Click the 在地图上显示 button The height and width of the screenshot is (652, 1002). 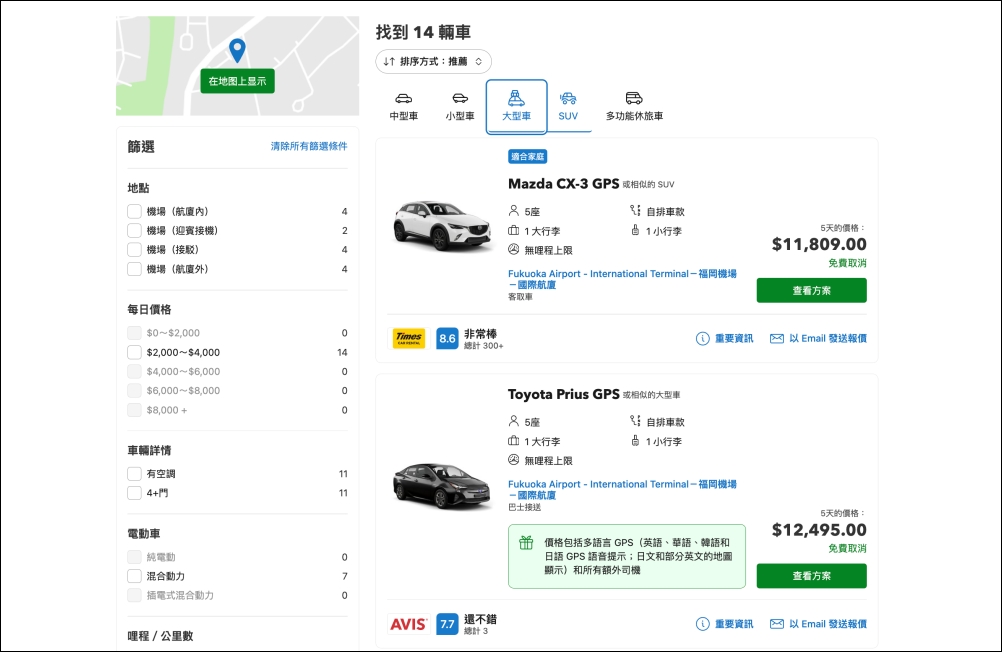coord(237,81)
